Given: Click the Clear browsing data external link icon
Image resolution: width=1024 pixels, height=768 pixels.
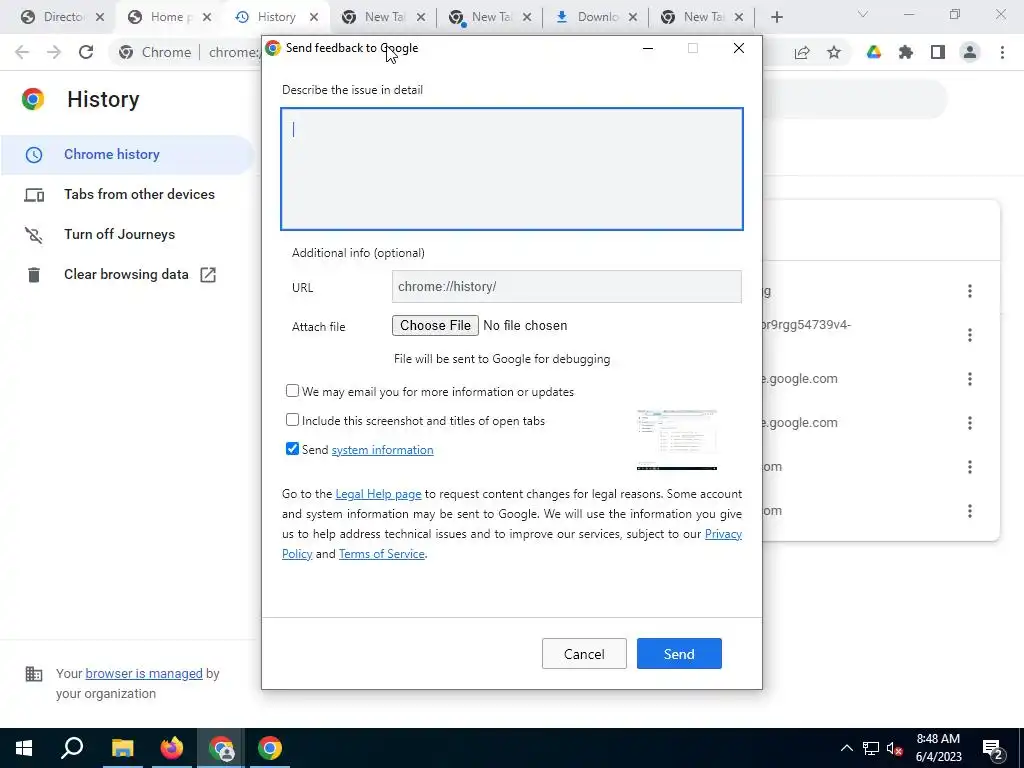Looking at the screenshot, I should click(x=208, y=275).
